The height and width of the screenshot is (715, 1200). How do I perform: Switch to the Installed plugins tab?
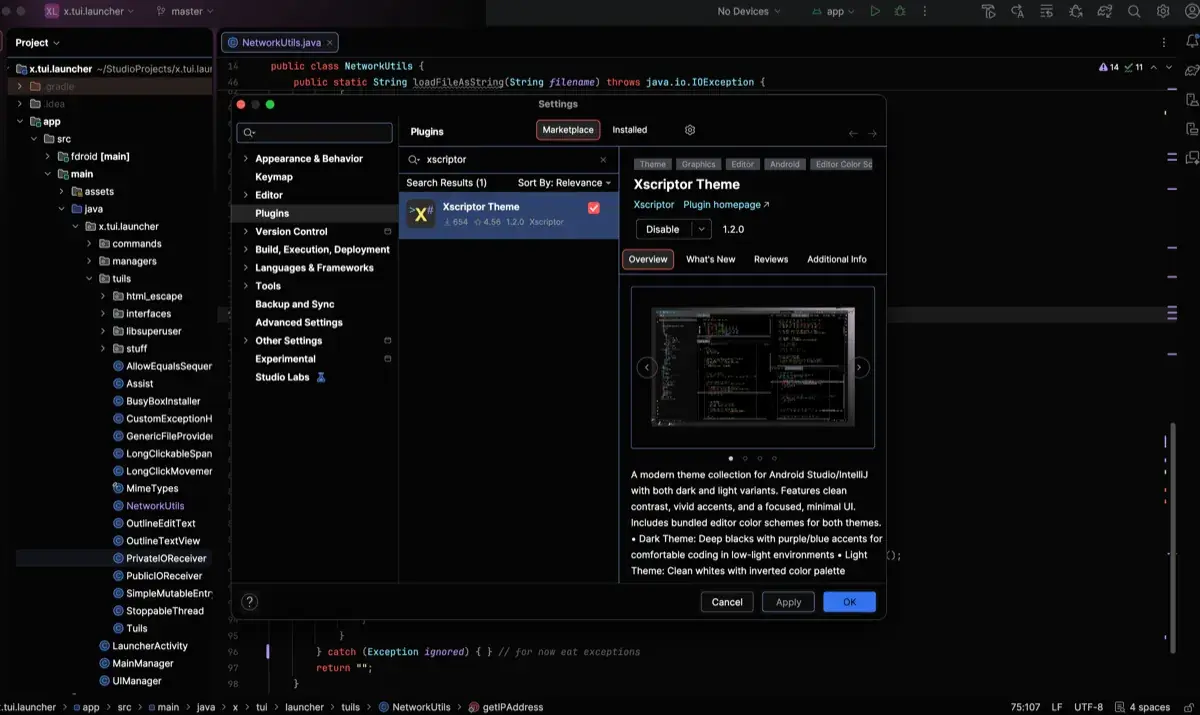tap(630, 130)
